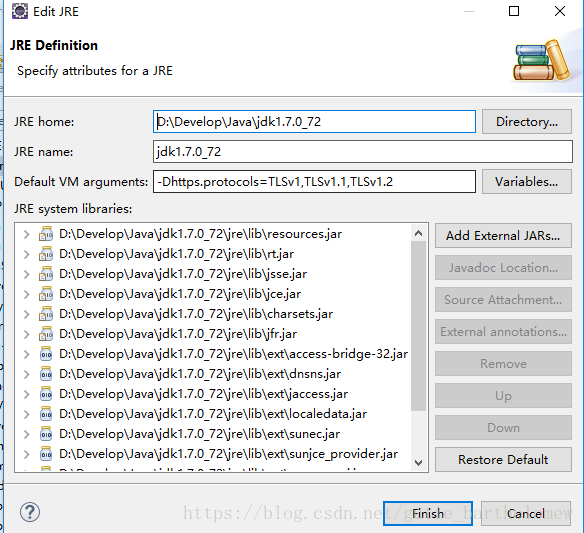Select the row ending in lib\rt.jar
584x533 pixels.
(177, 254)
